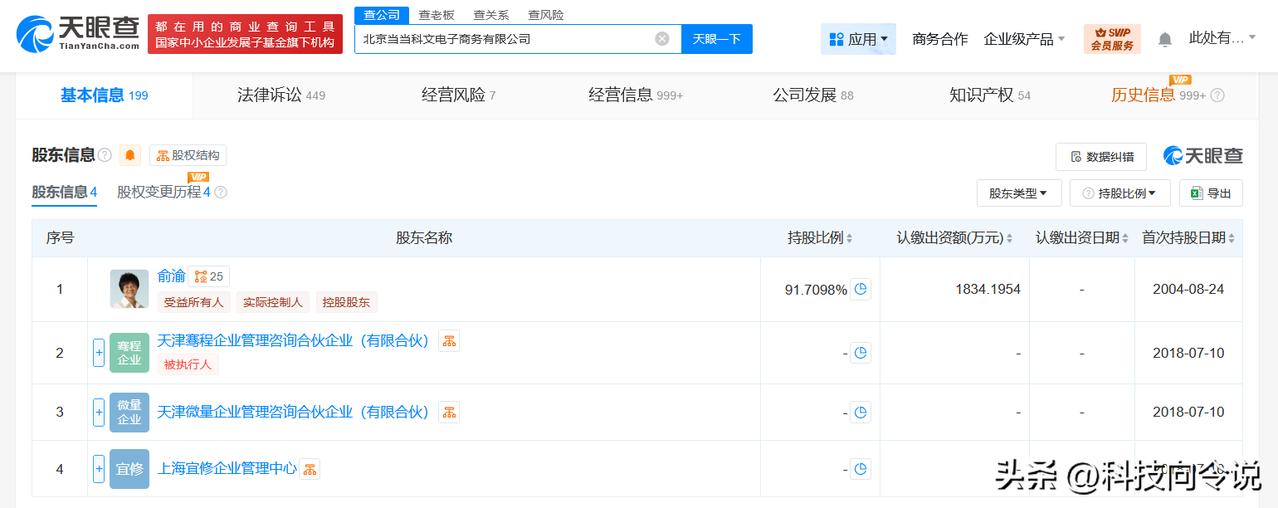Screen dimensions: 1278x508
Task: Open the 持股比例 filter dropdown
Action: tap(1120, 193)
